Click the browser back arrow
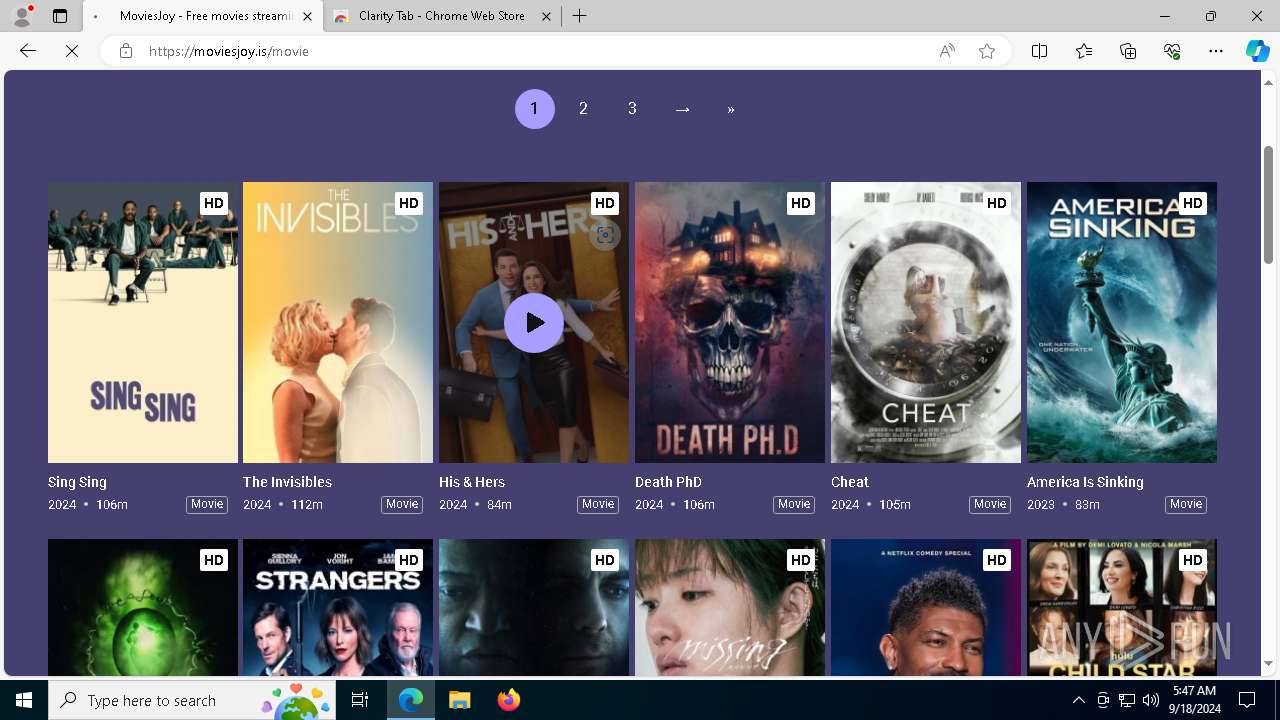The width and height of the screenshot is (1280, 720). click(28, 51)
